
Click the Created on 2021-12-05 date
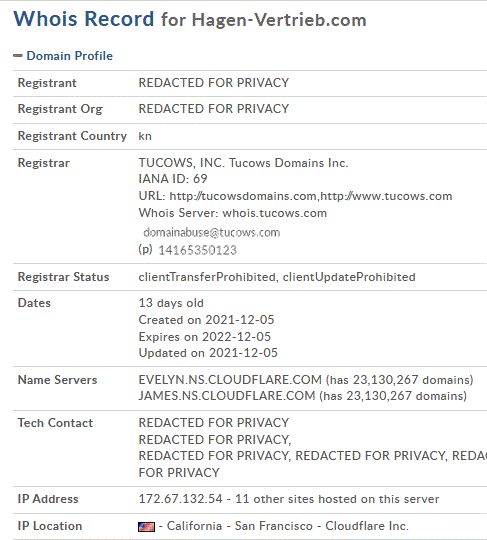tap(206, 320)
